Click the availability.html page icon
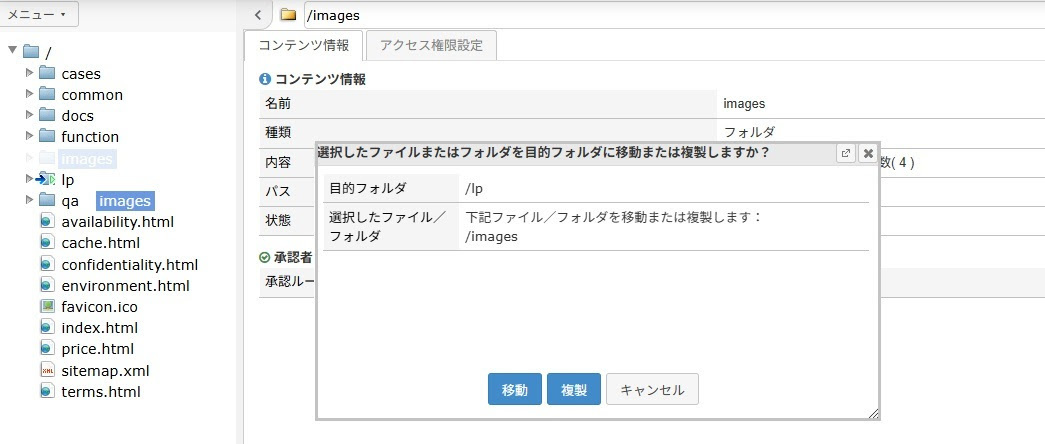 [47, 221]
